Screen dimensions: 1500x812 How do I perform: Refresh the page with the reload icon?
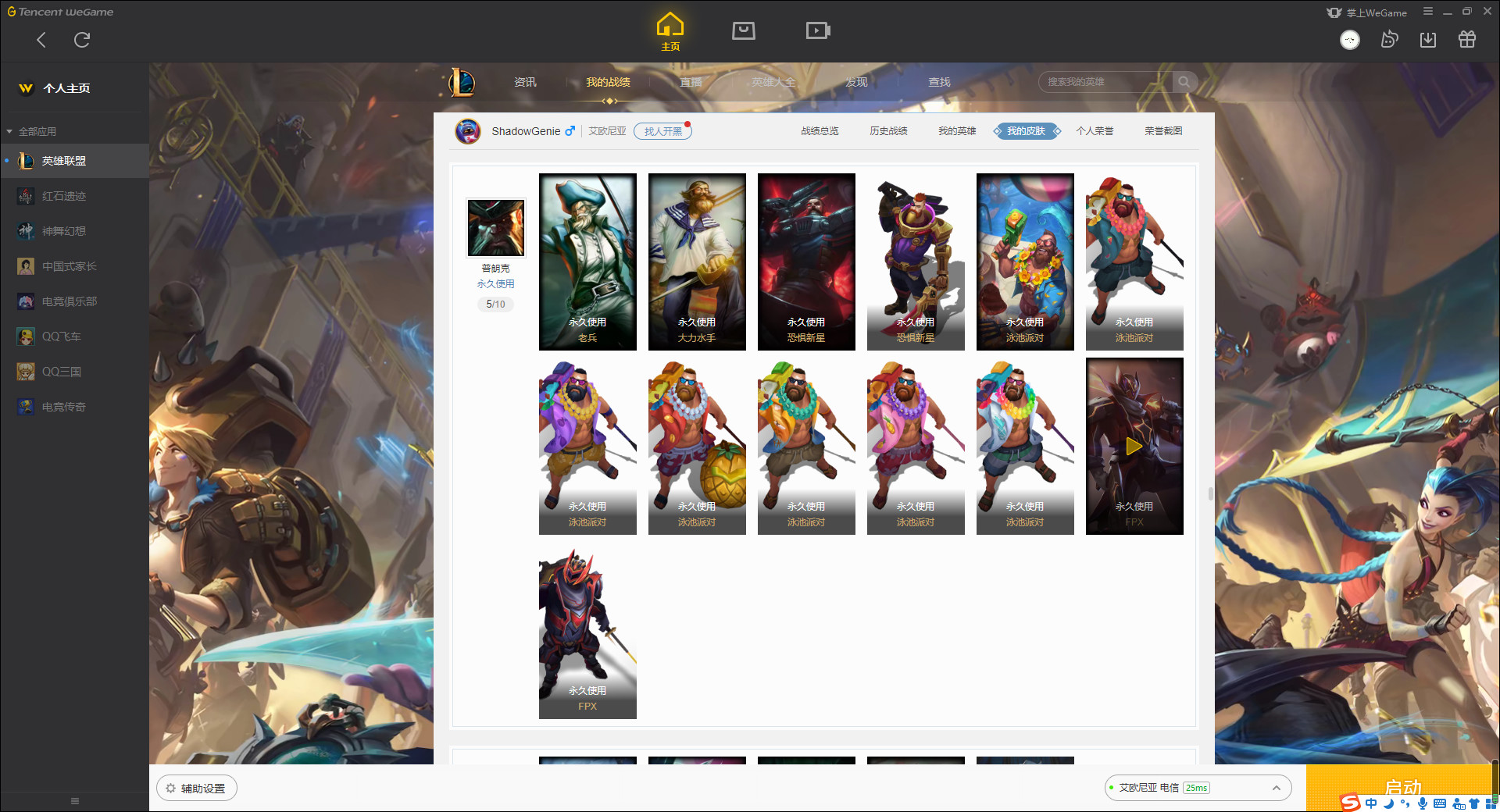(x=82, y=40)
